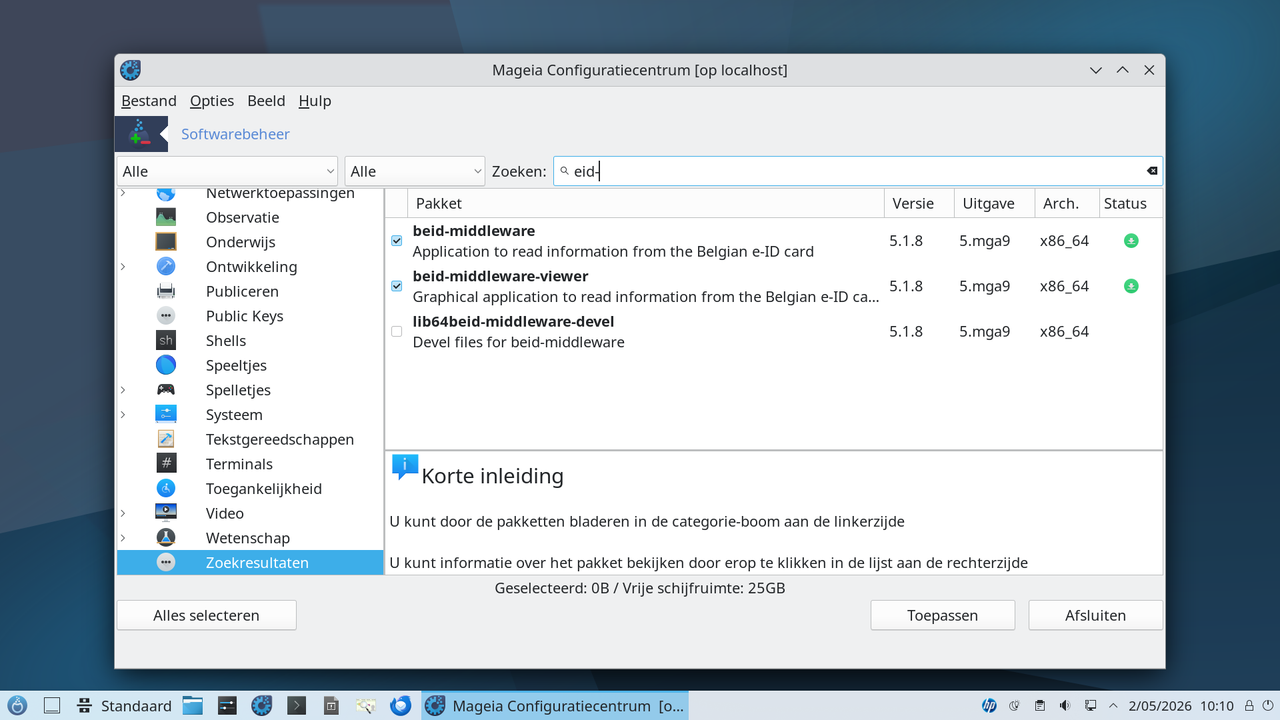Clear the search field with the erase icon

(1152, 171)
